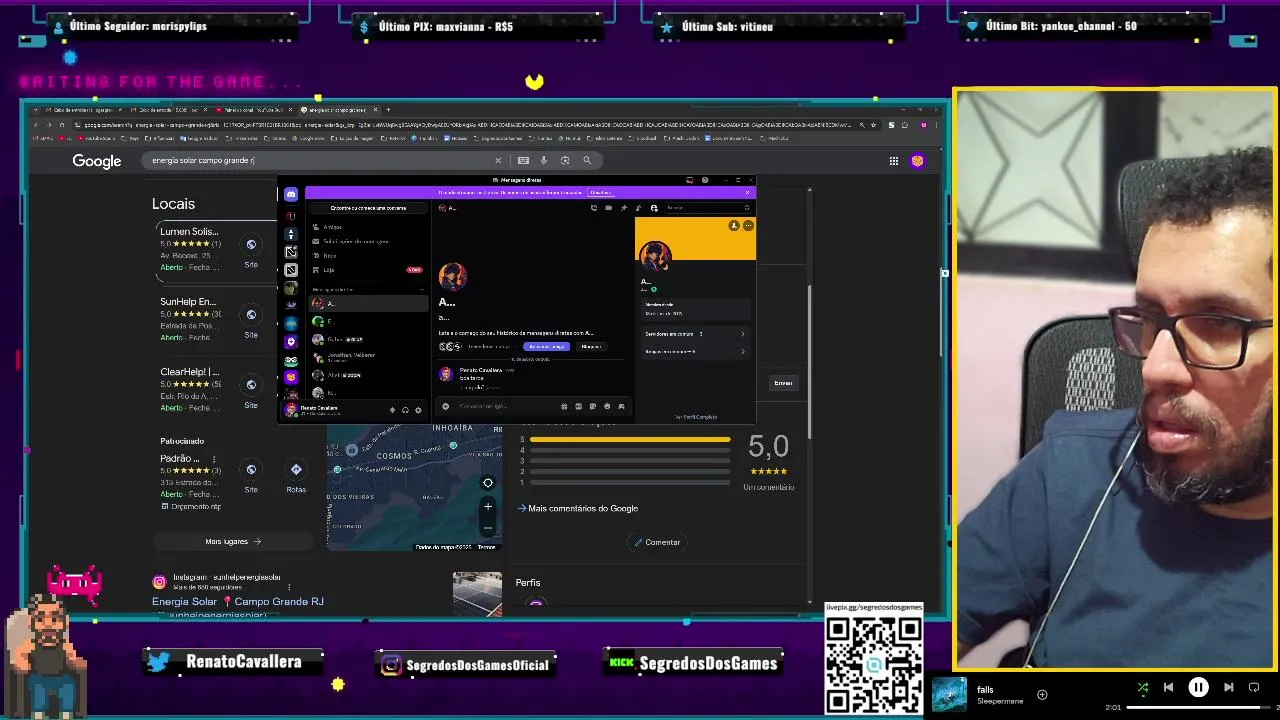Screen dimensions: 1280x720
Task: Open Discord inbox icon in title bar
Action: (x=690, y=180)
